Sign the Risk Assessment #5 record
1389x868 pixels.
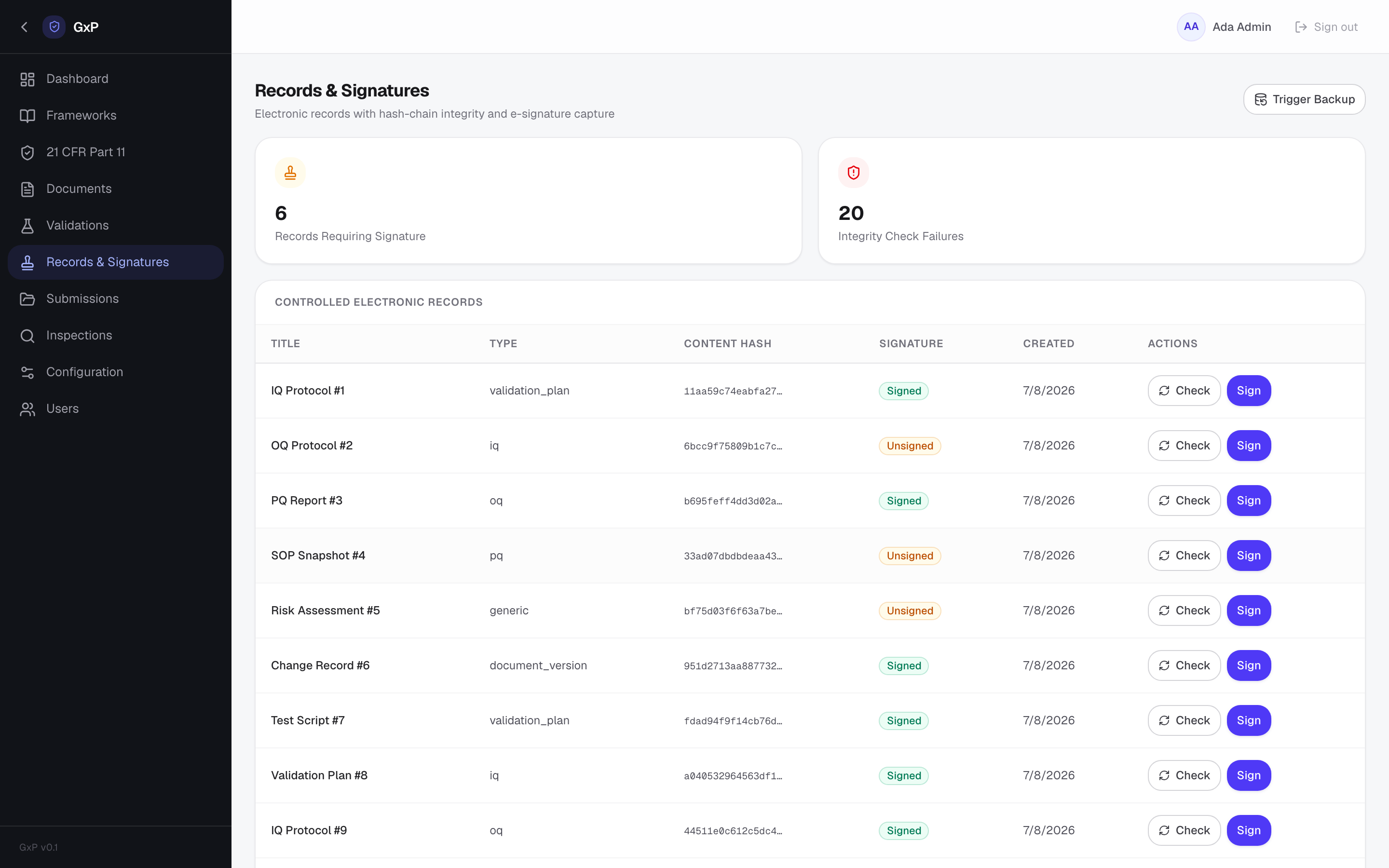pos(1248,611)
